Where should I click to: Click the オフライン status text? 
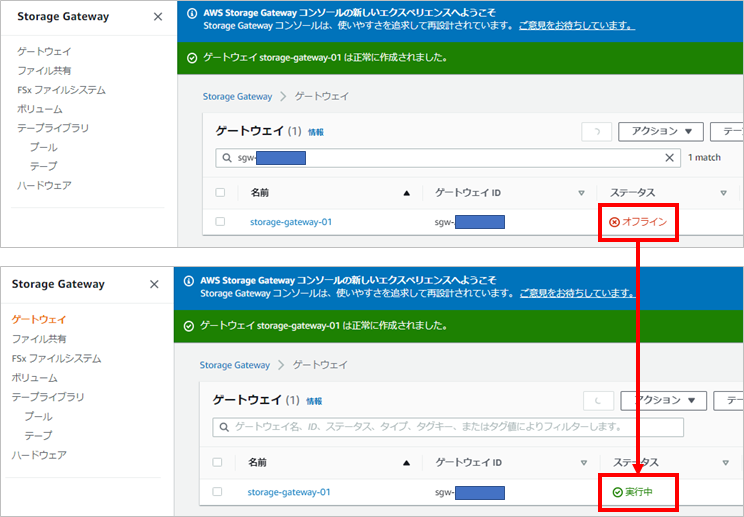tap(644, 222)
